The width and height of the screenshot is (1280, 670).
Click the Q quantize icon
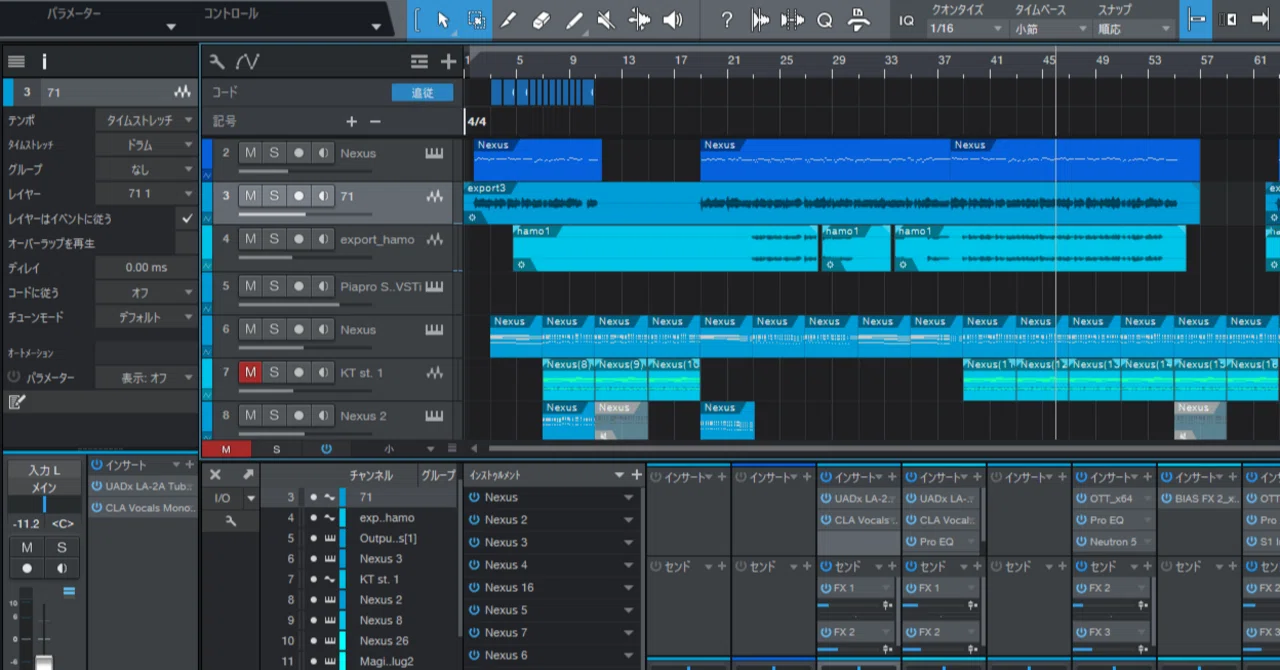pos(825,20)
